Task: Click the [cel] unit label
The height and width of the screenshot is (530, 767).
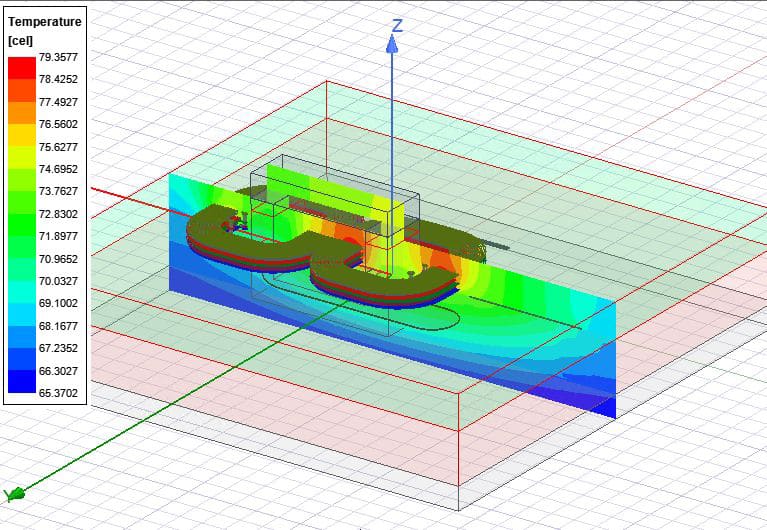Action: point(21,41)
